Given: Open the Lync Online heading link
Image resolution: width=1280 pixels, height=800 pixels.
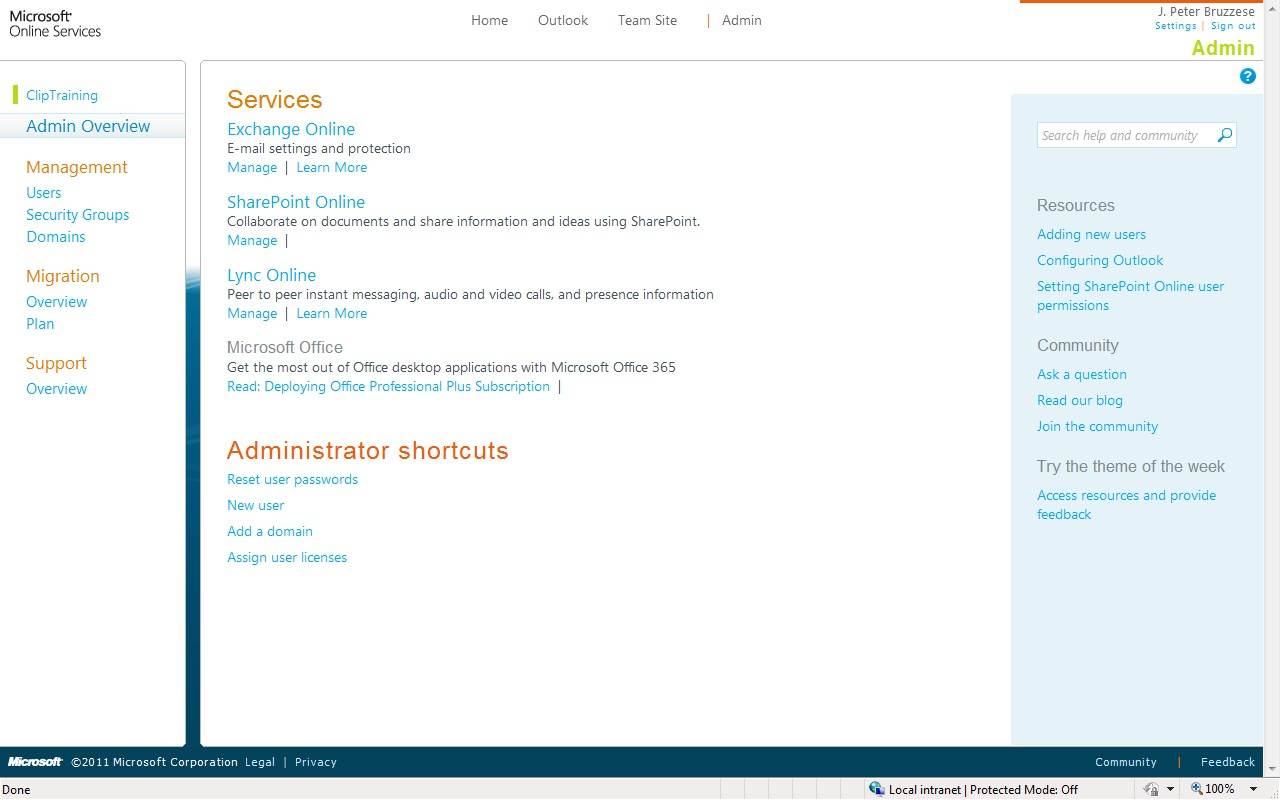Looking at the screenshot, I should coord(271,275).
